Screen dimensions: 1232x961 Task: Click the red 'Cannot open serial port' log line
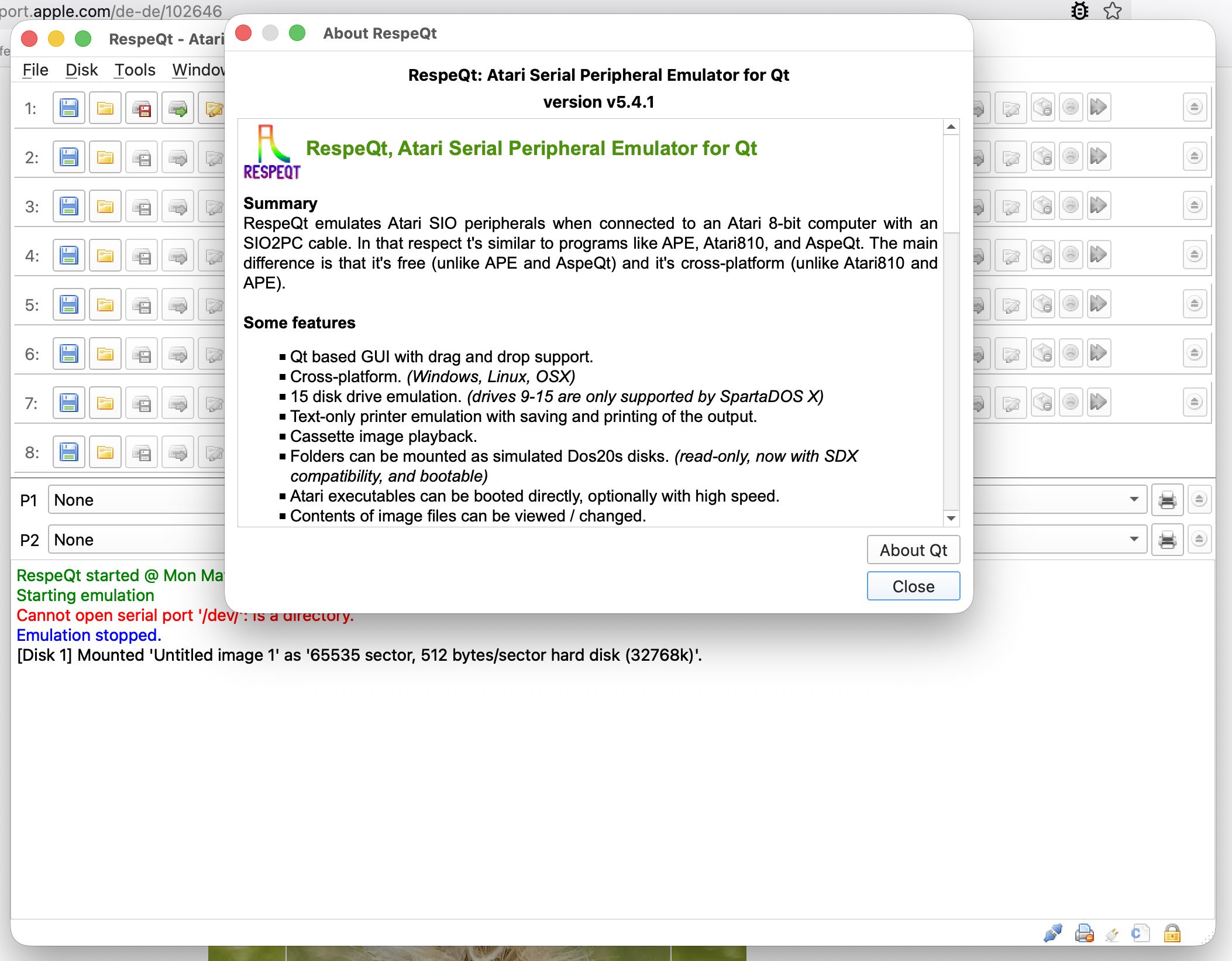click(185, 615)
